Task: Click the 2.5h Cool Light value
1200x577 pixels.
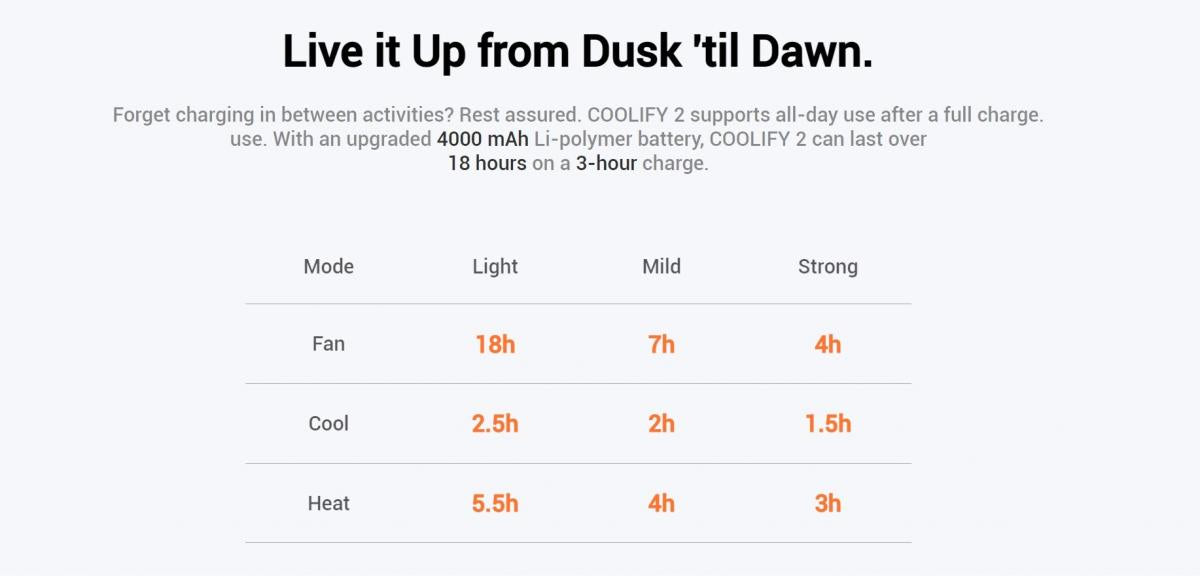Action: (495, 424)
